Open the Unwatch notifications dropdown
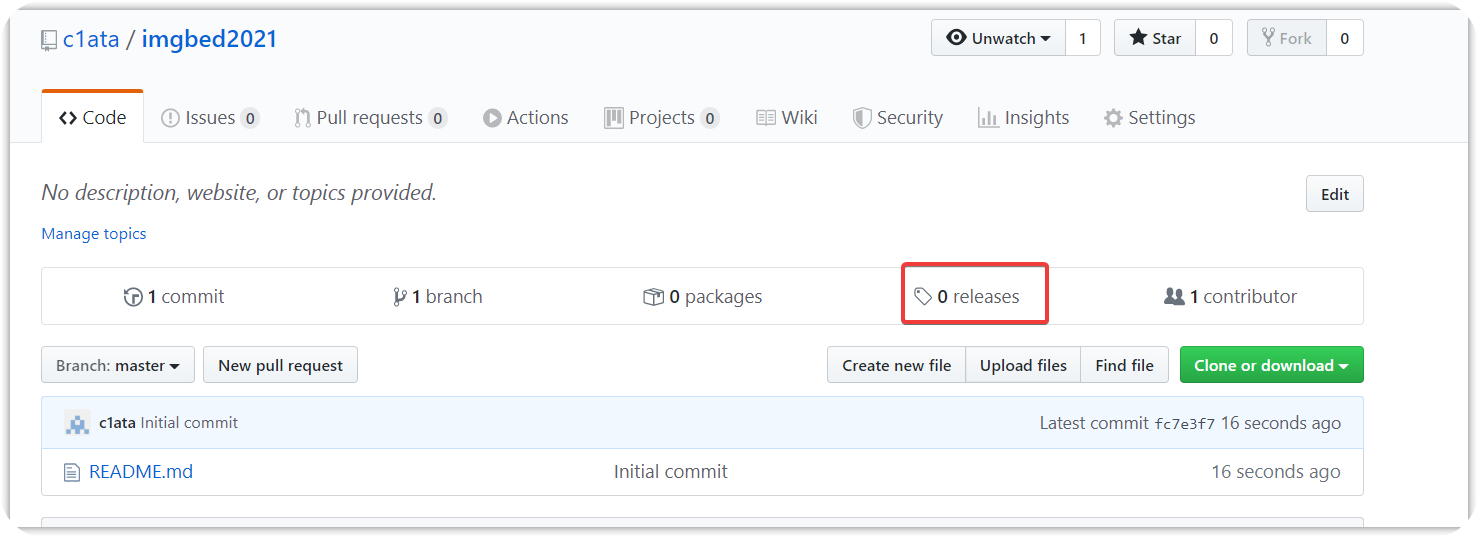 pyautogui.click(x=998, y=38)
